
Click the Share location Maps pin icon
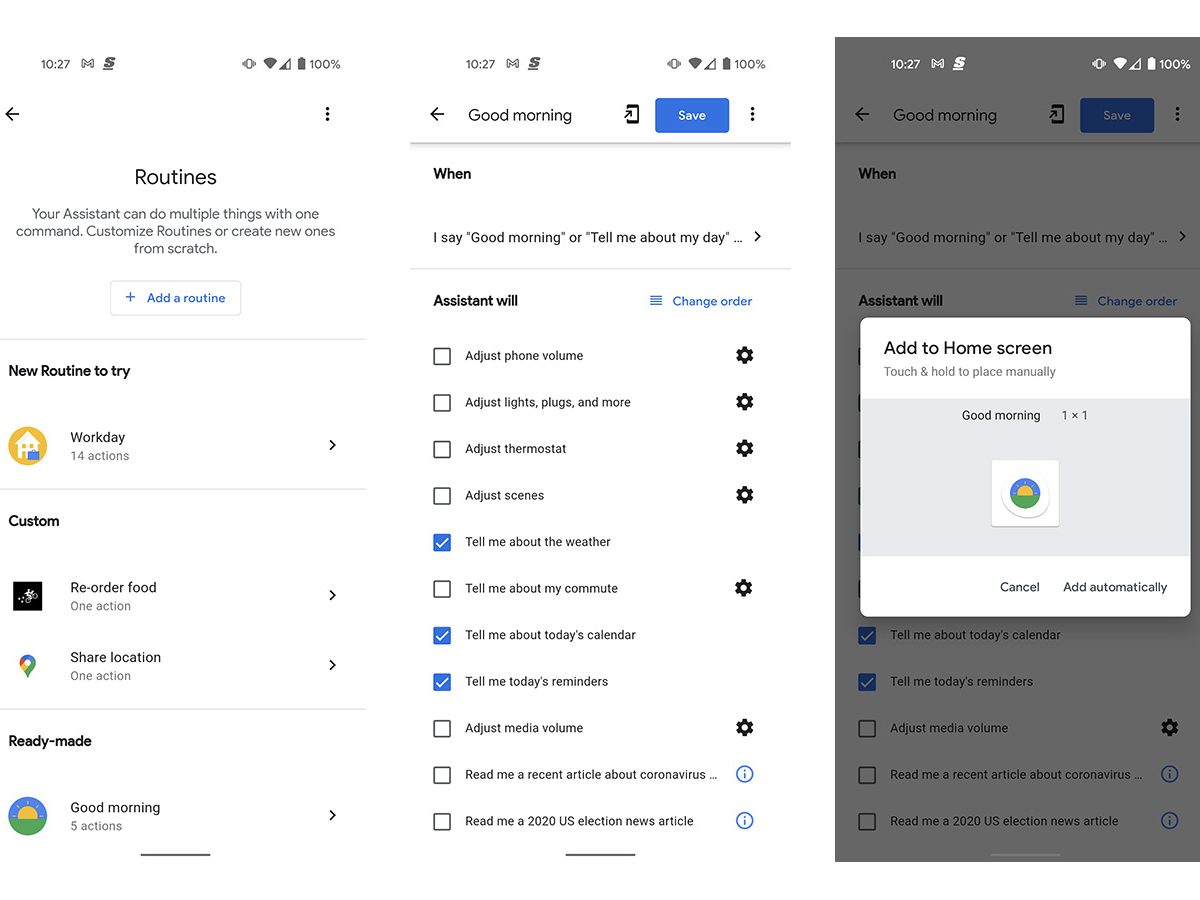click(x=28, y=666)
